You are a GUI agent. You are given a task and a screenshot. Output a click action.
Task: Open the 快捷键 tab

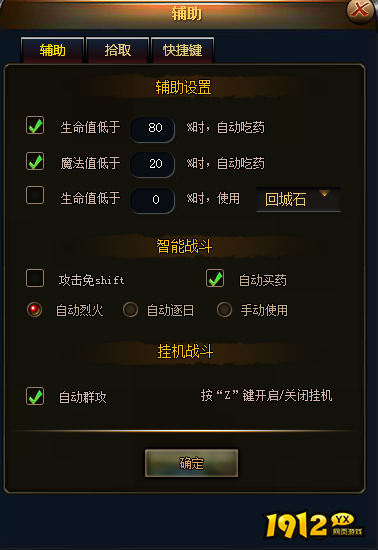click(182, 50)
